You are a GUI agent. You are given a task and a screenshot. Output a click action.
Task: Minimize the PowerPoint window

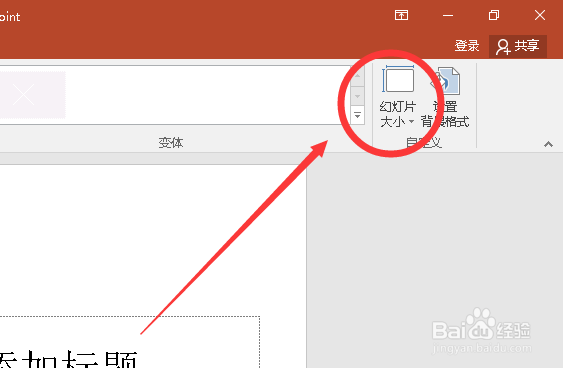tap(448, 15)
